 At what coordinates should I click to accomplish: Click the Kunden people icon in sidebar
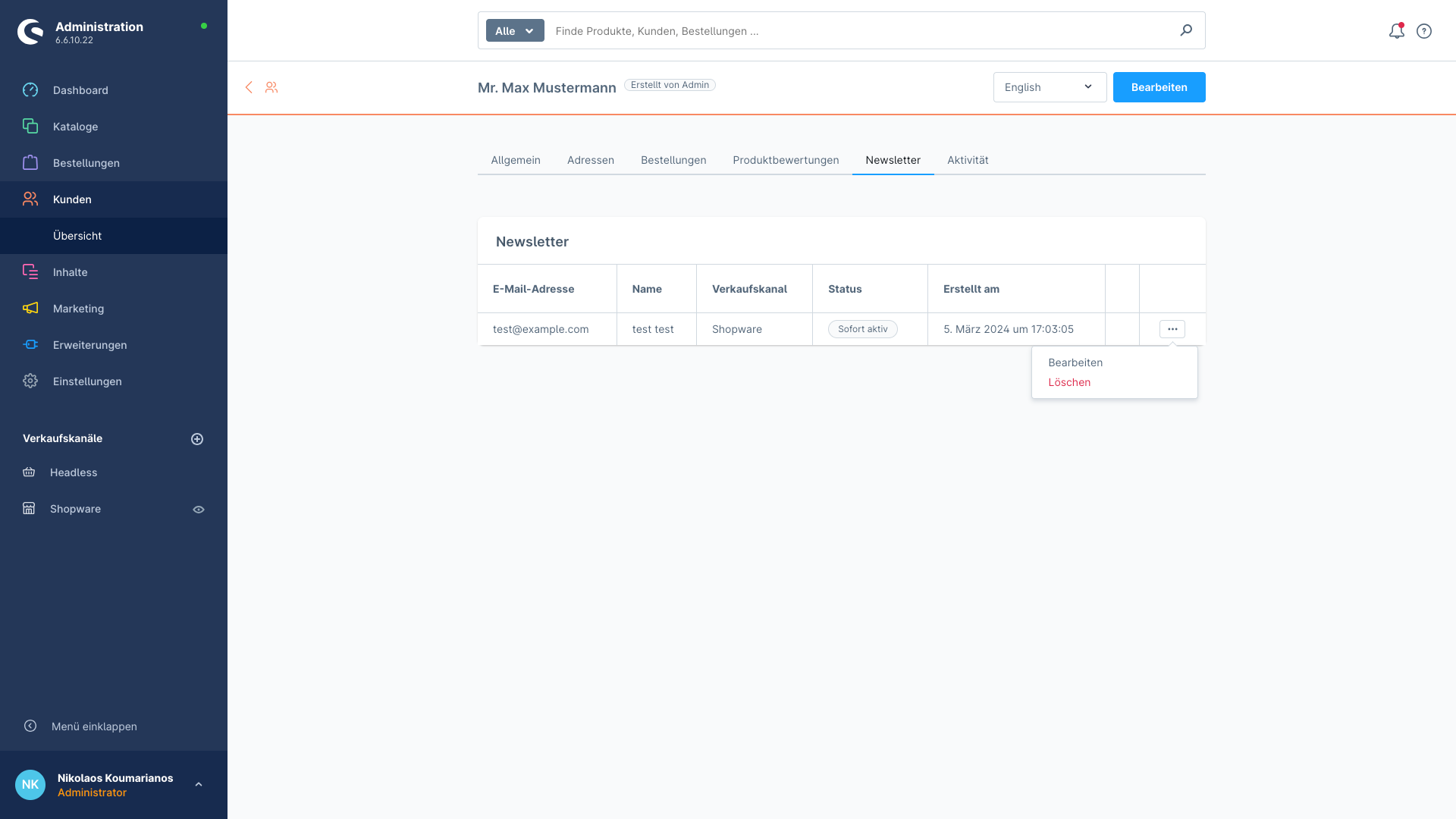pyautogui.click(x=30, y=199)
